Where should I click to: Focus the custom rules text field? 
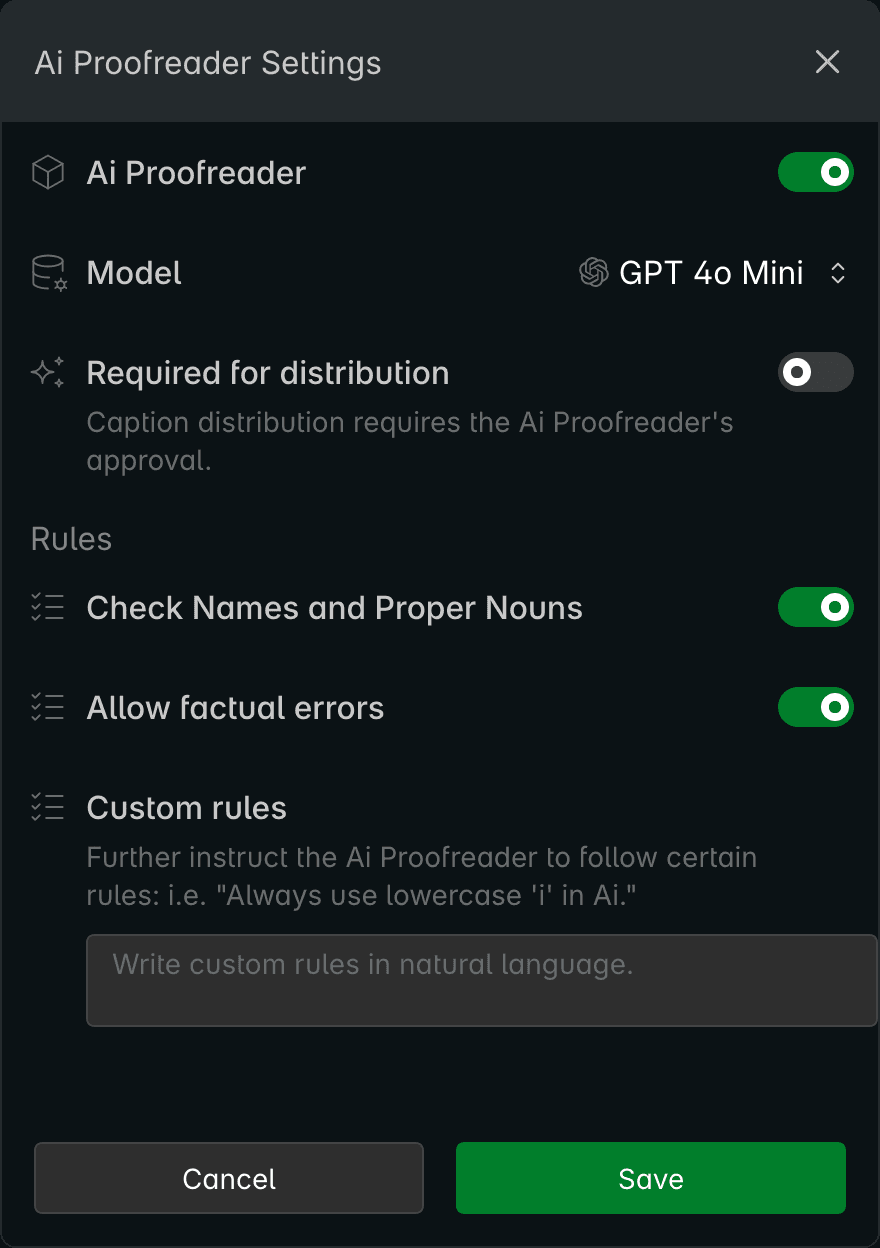pyautogui.click(x=481, y=980)
